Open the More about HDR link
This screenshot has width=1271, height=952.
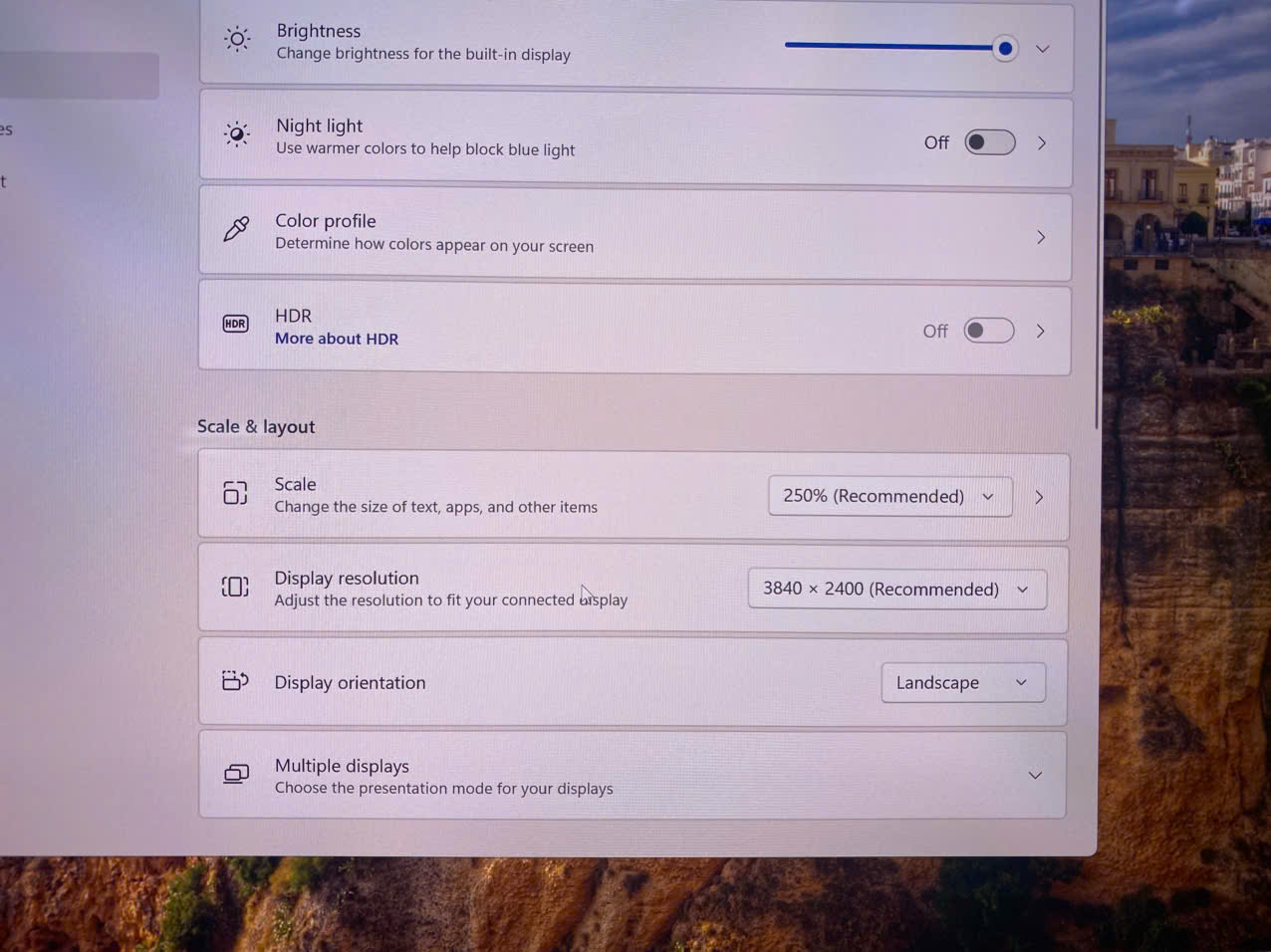337,339
